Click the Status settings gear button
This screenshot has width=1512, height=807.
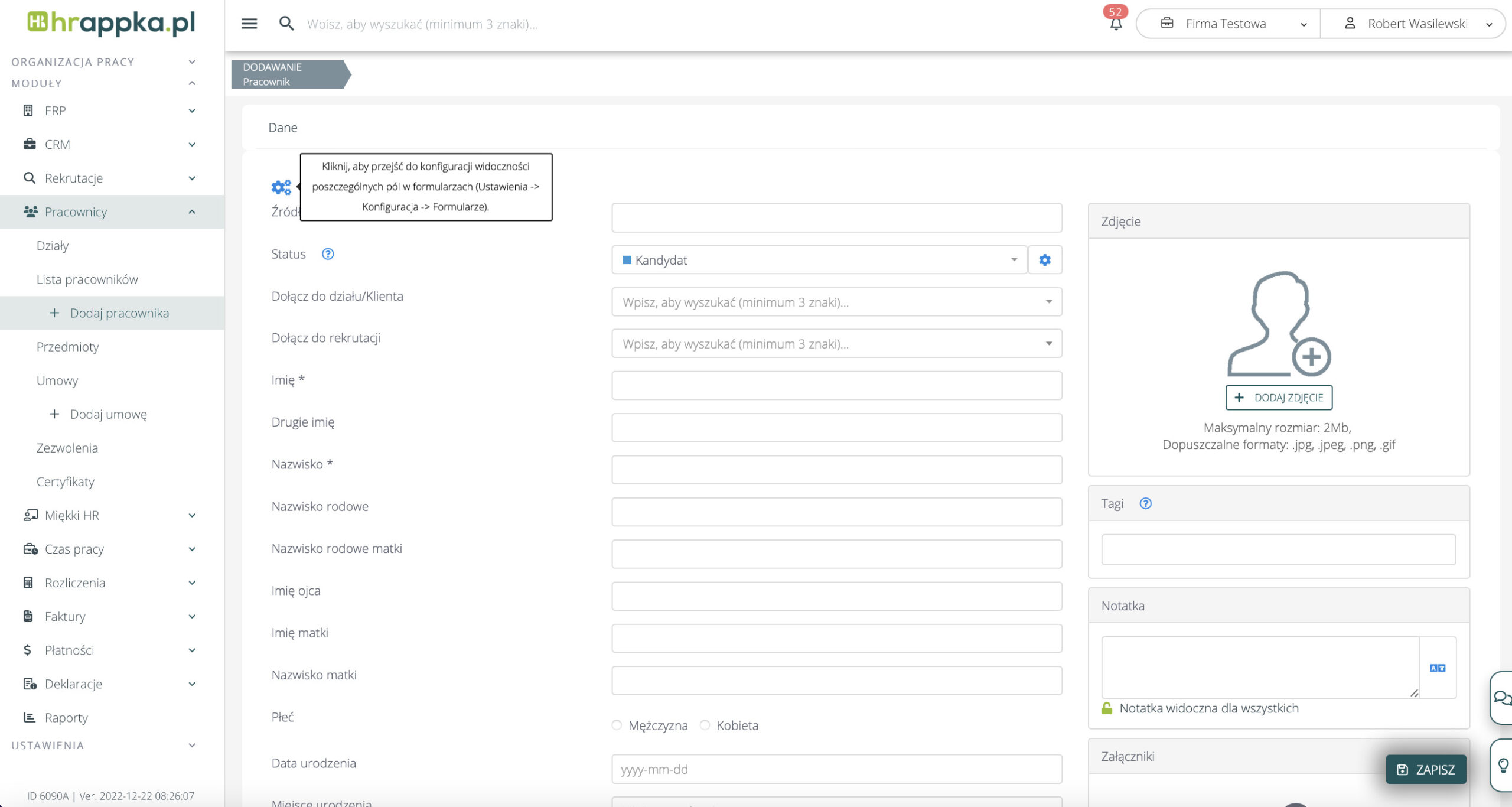[1044, 260]
